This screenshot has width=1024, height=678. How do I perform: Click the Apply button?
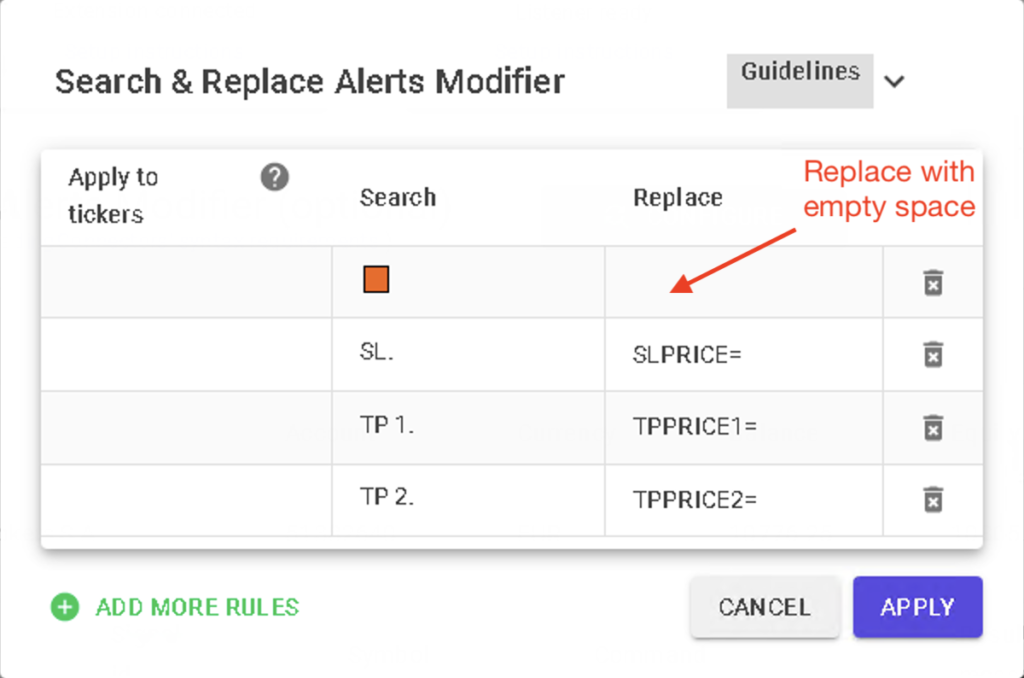(x=917, y=607)
